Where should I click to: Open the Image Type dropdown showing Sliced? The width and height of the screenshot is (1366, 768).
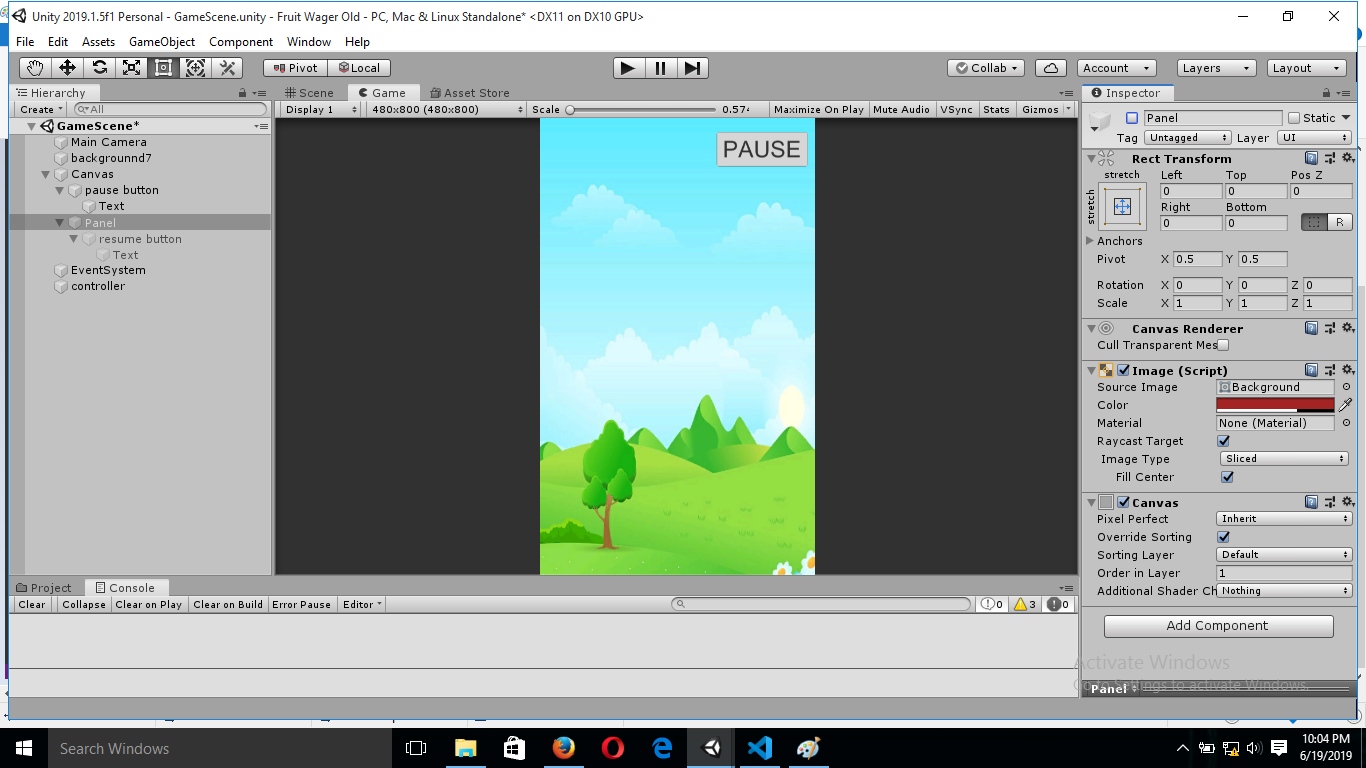[x=1283, y=459]
